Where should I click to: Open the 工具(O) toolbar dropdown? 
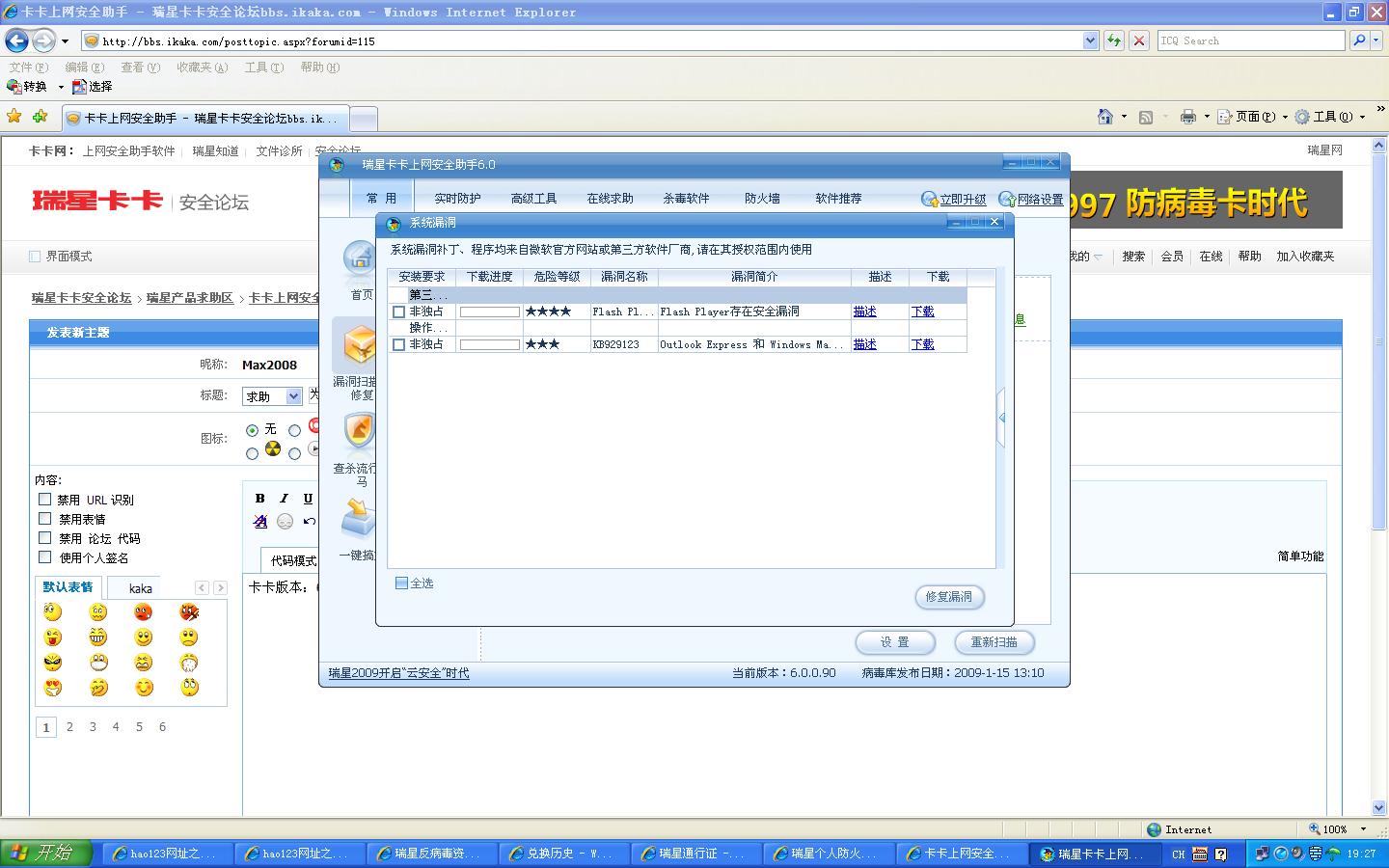point(1330,117)
